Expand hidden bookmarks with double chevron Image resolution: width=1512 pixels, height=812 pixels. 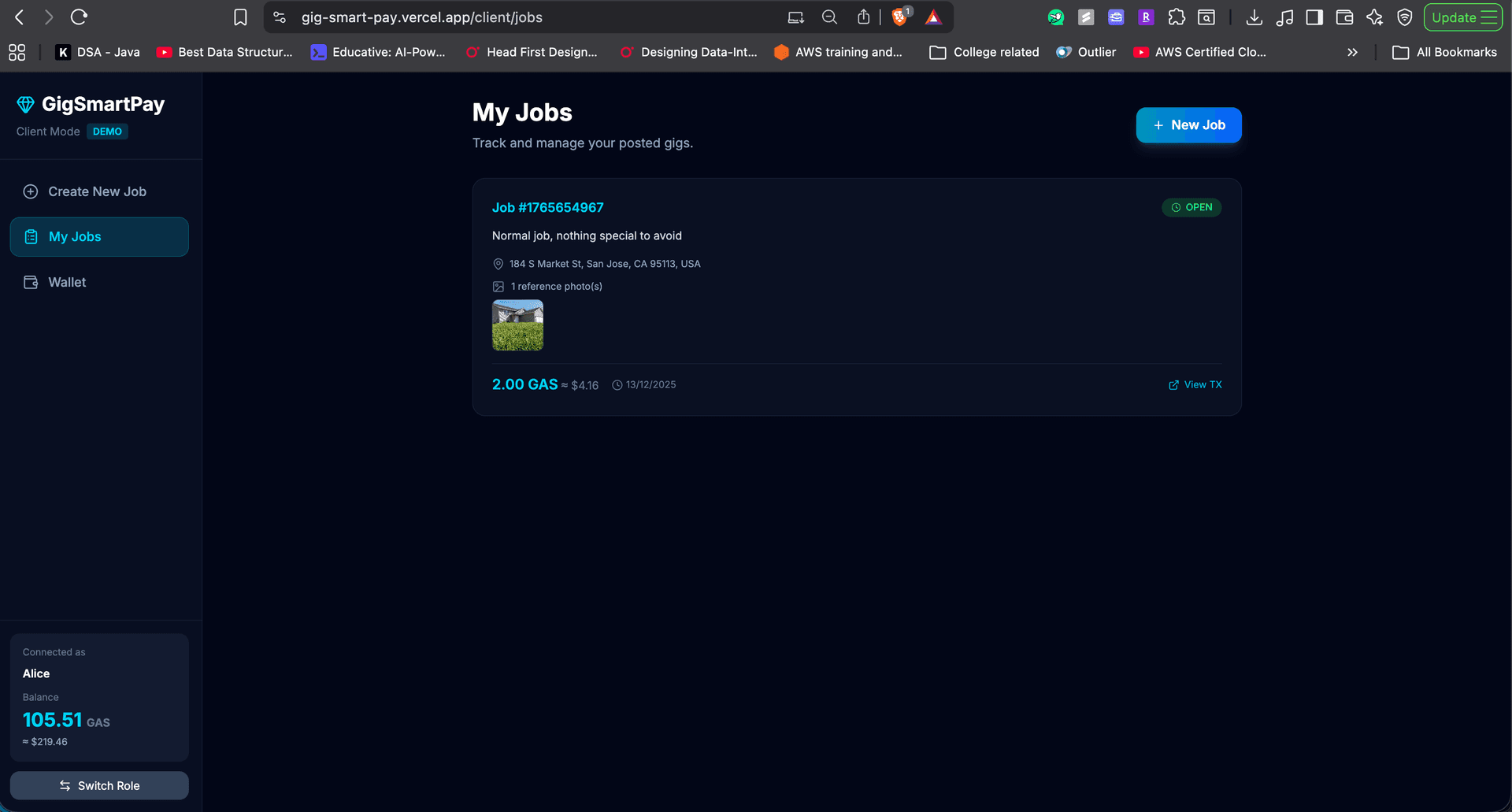coord(1352,52)
